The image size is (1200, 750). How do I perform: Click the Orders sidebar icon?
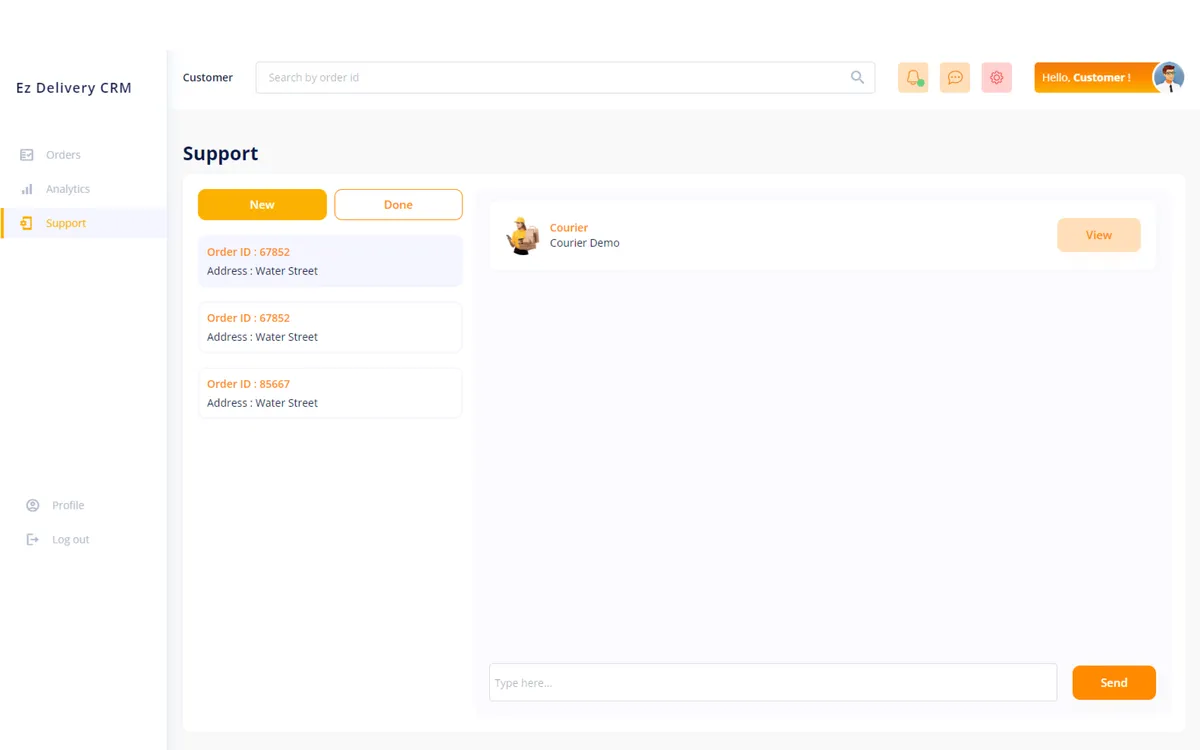tap(27, 155)
